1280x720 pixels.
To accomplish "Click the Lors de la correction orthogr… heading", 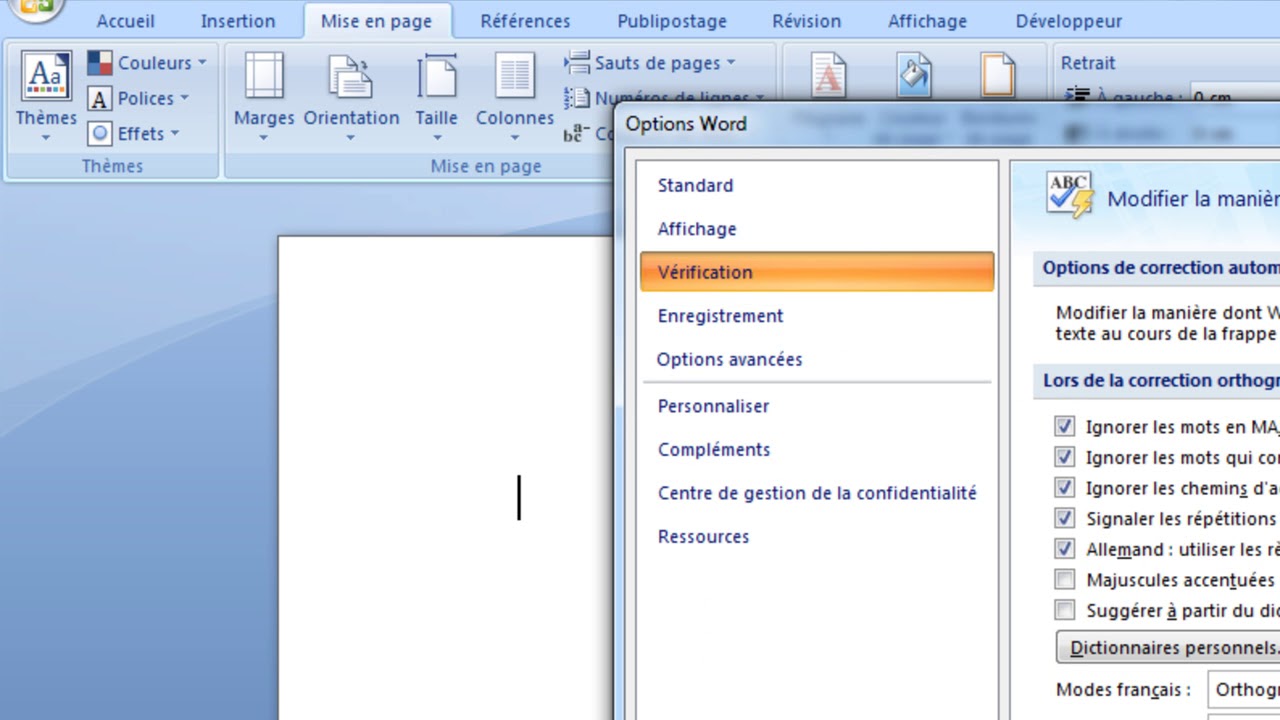I will (x=1161, y=380).
